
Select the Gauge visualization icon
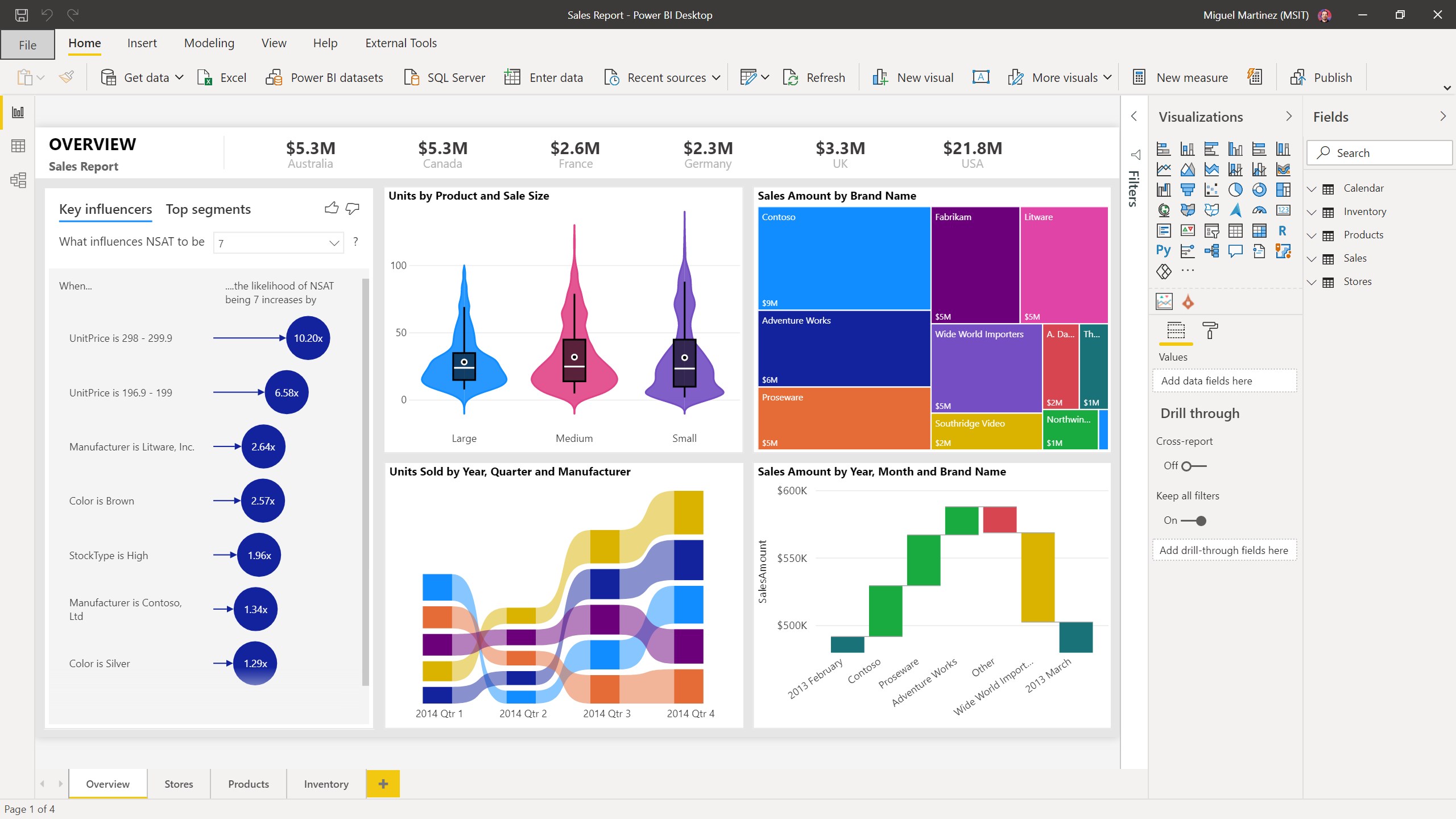[x=1259, y=210]
